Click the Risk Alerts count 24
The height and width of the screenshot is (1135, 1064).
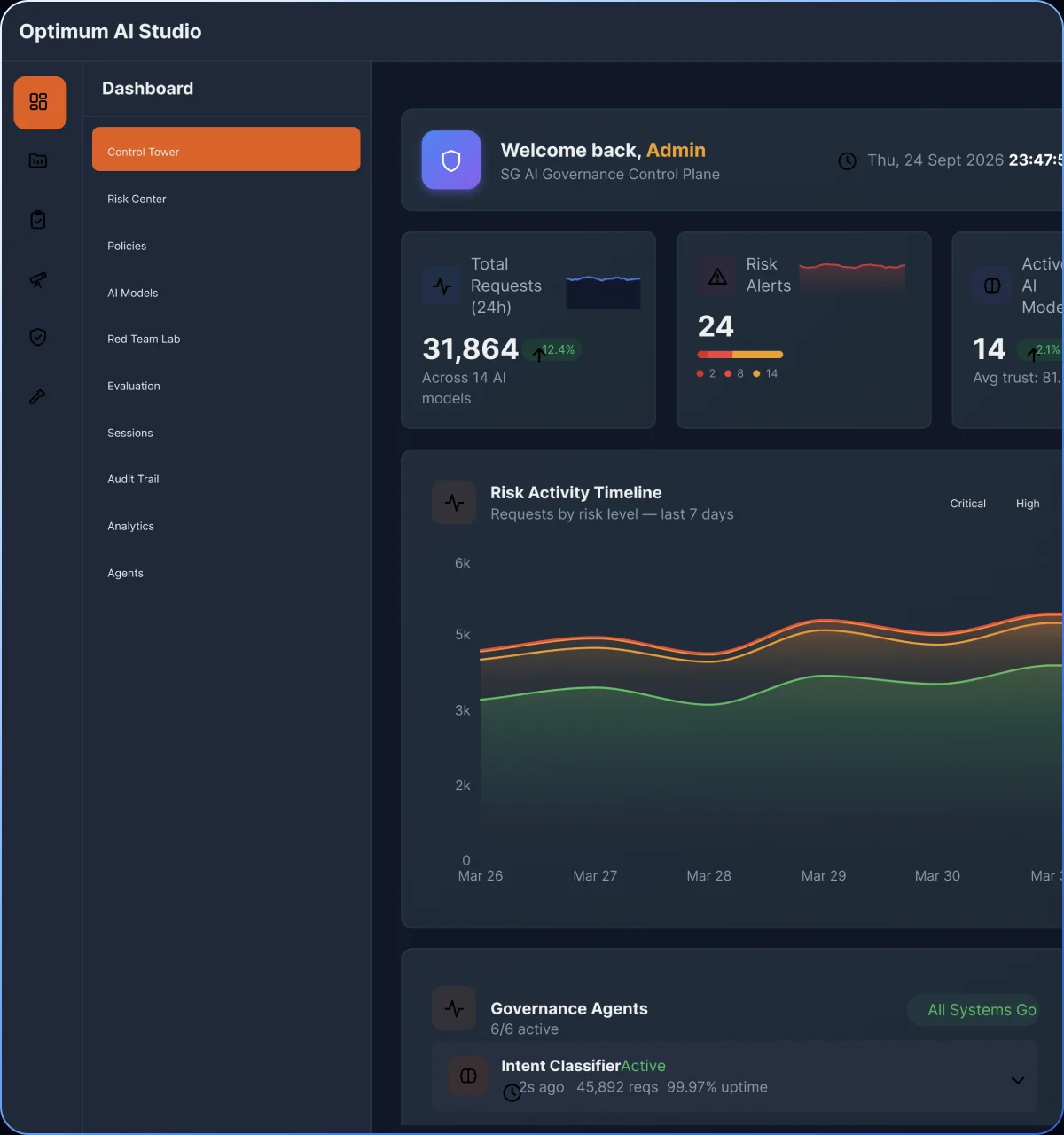point(716,327)
